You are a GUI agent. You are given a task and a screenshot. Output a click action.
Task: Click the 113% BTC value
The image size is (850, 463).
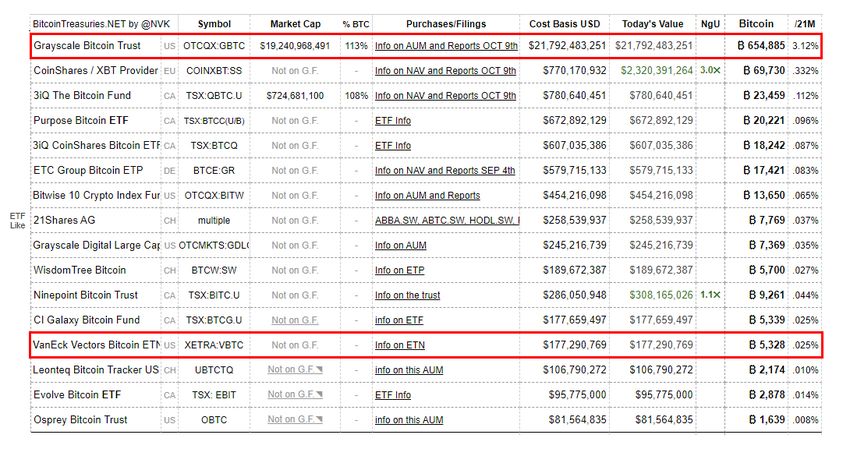(356, 46)
